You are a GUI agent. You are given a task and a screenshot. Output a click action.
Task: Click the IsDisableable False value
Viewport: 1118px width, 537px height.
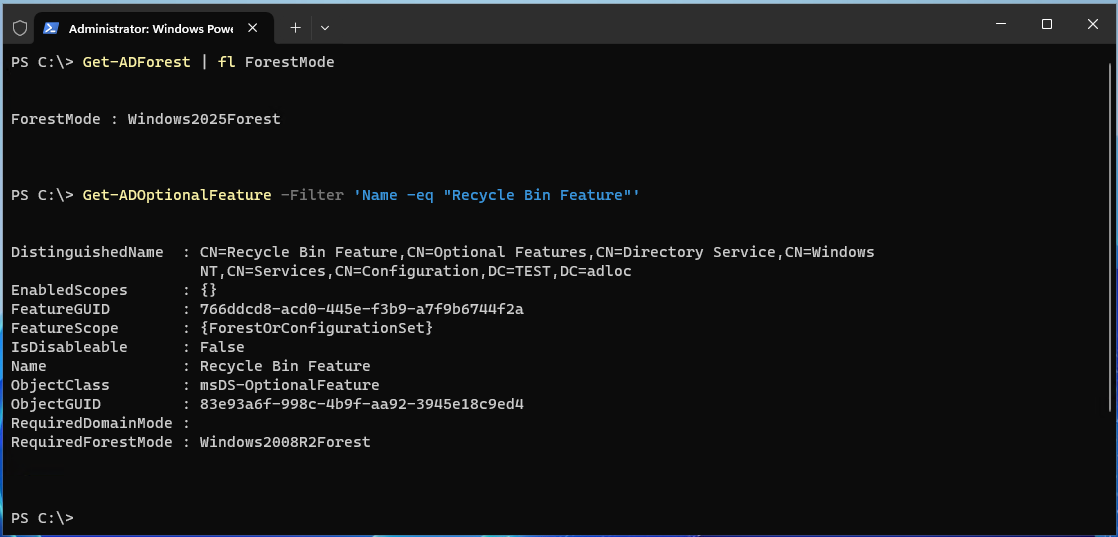tap(222, 347)
